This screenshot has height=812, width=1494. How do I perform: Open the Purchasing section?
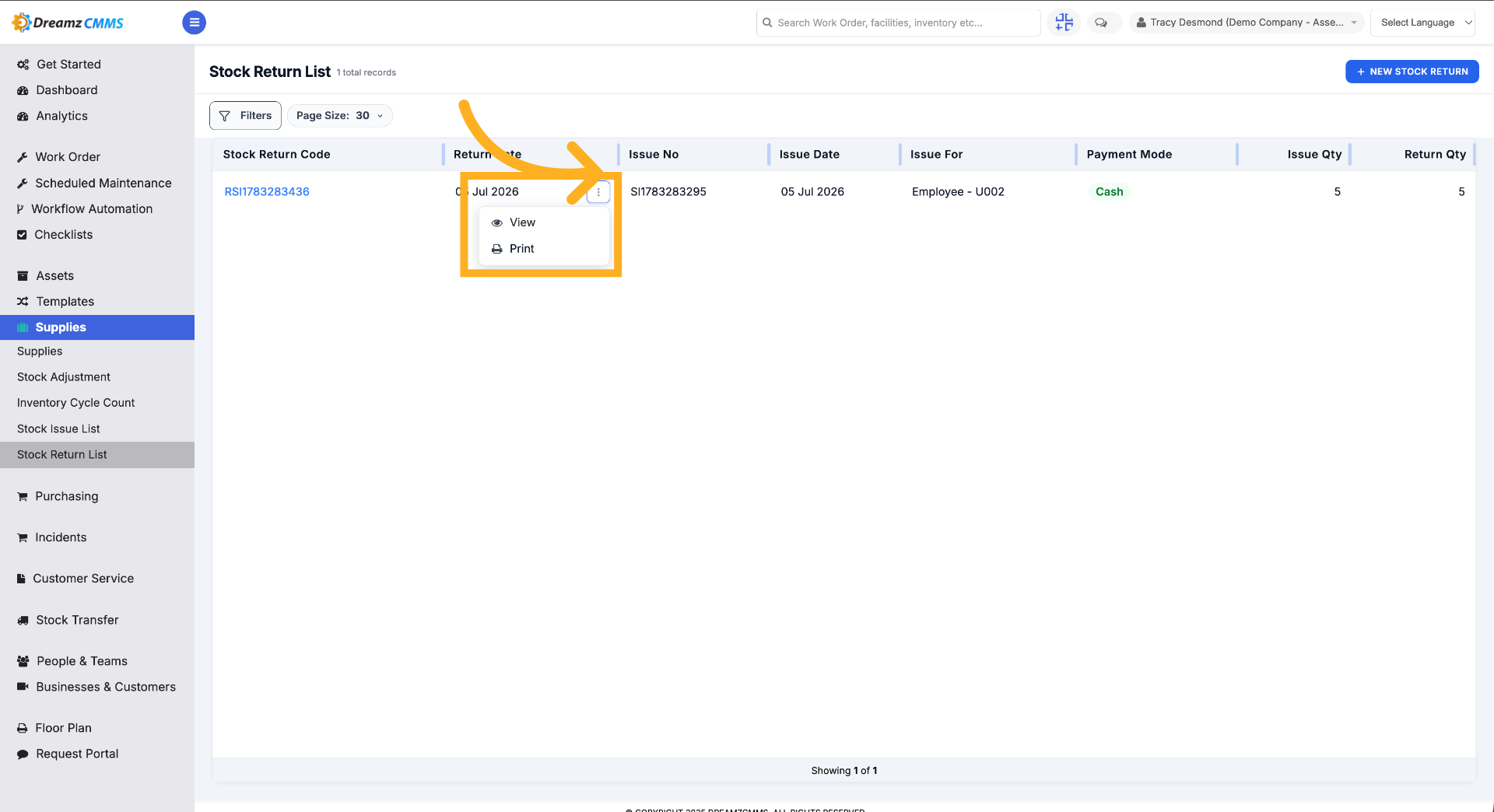pos(67,496)
